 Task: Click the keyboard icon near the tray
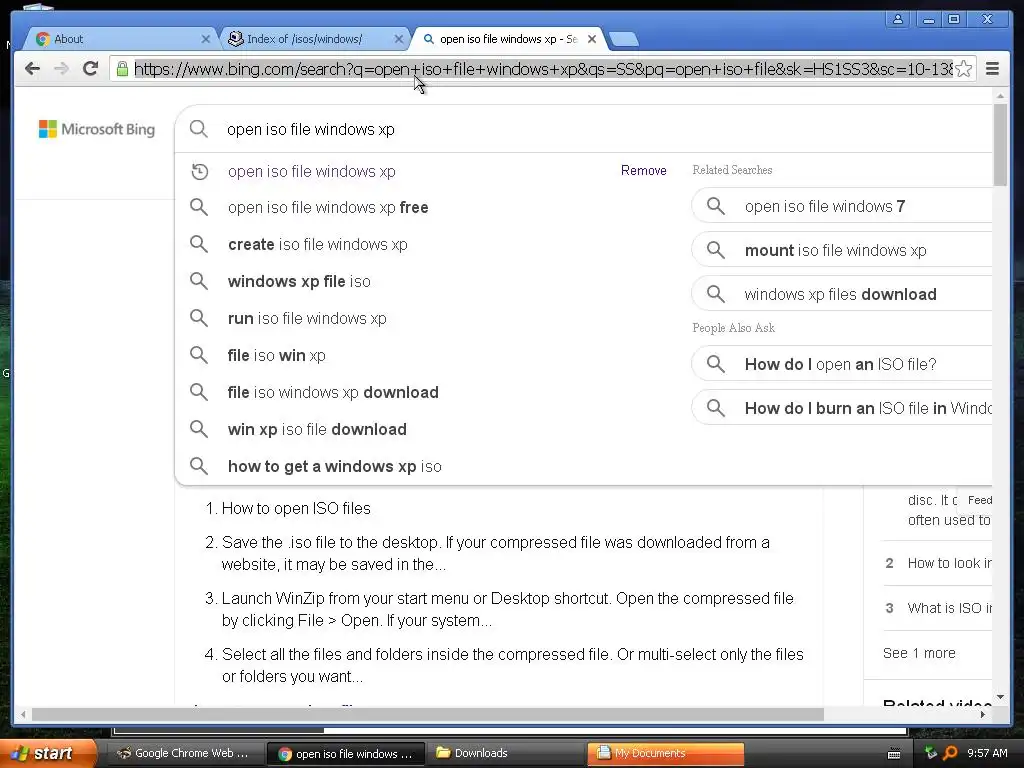pyautogui.click(x=894, y=754)
